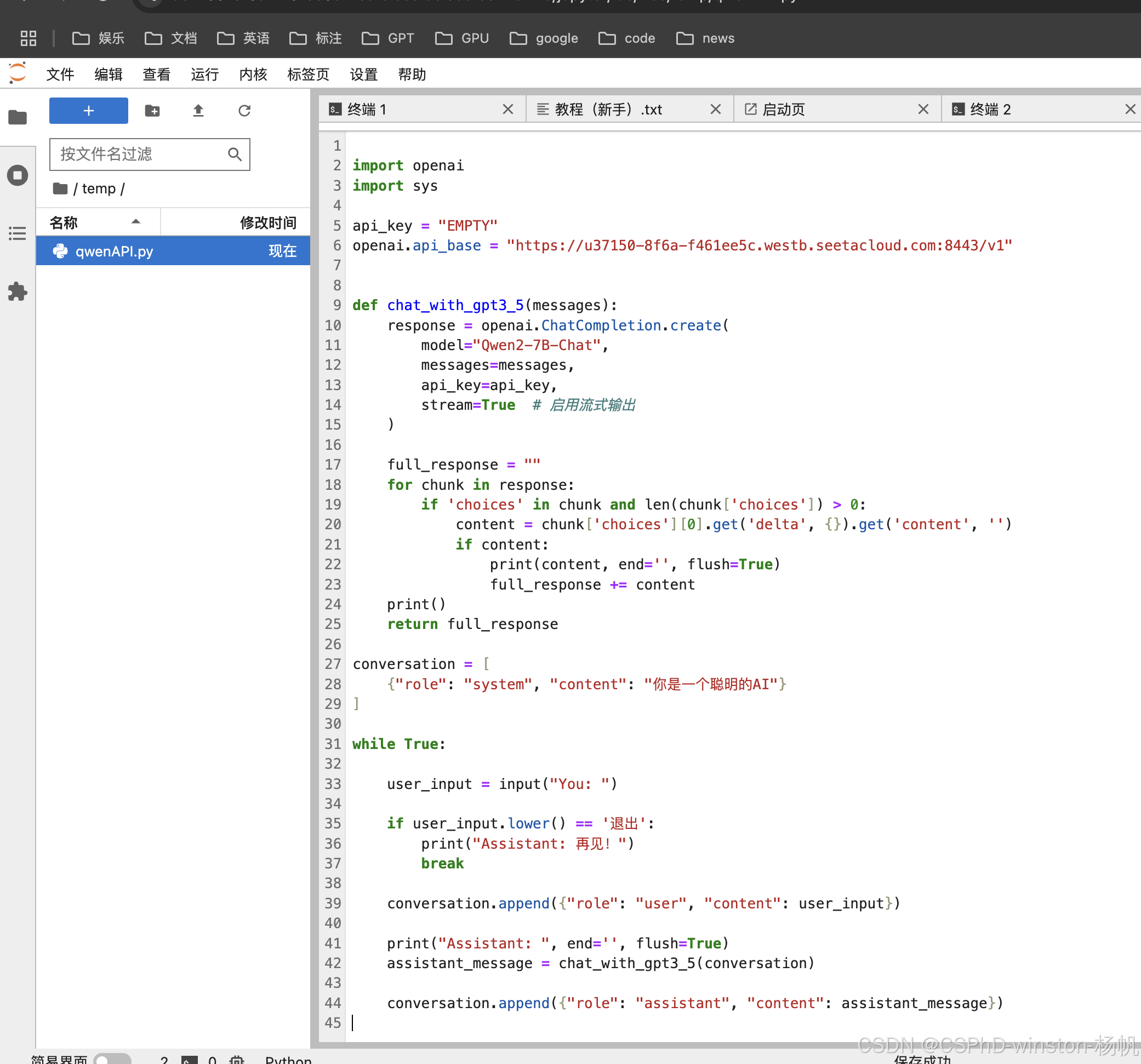
Task: Click the blue new launcher plus button
Action: pyautogui.click(x=88, y=110)
